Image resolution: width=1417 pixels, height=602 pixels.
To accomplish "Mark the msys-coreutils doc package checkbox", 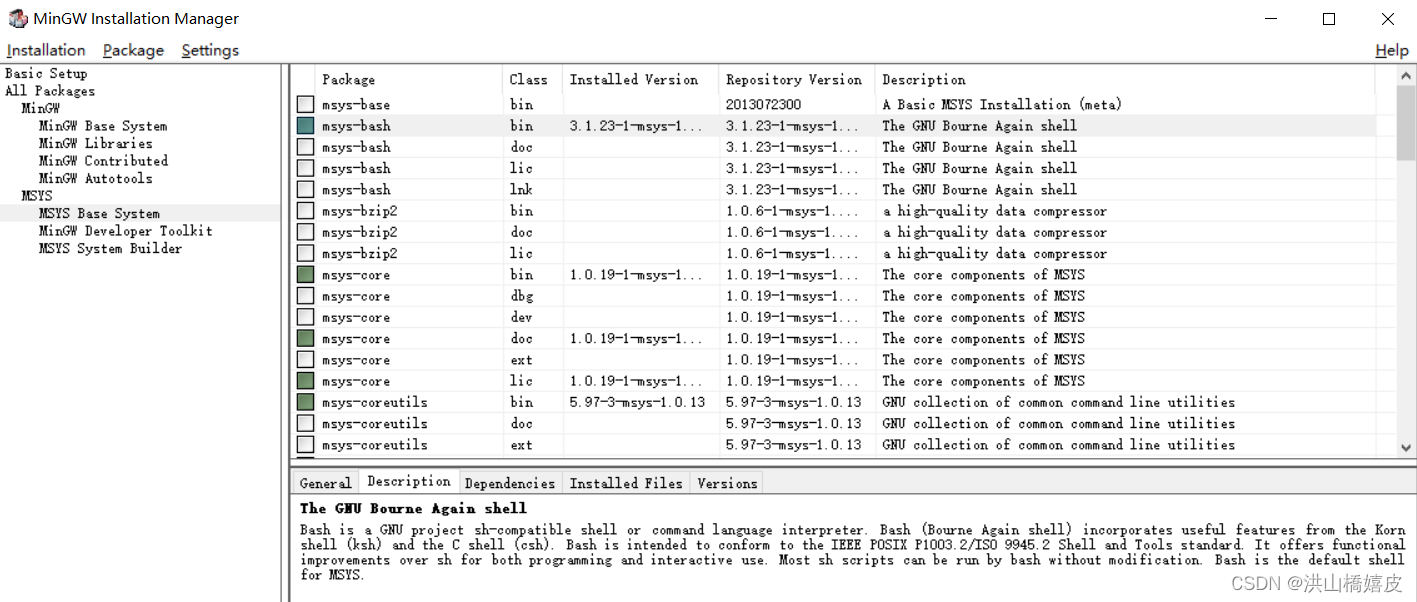I will [x=305, y=424].
